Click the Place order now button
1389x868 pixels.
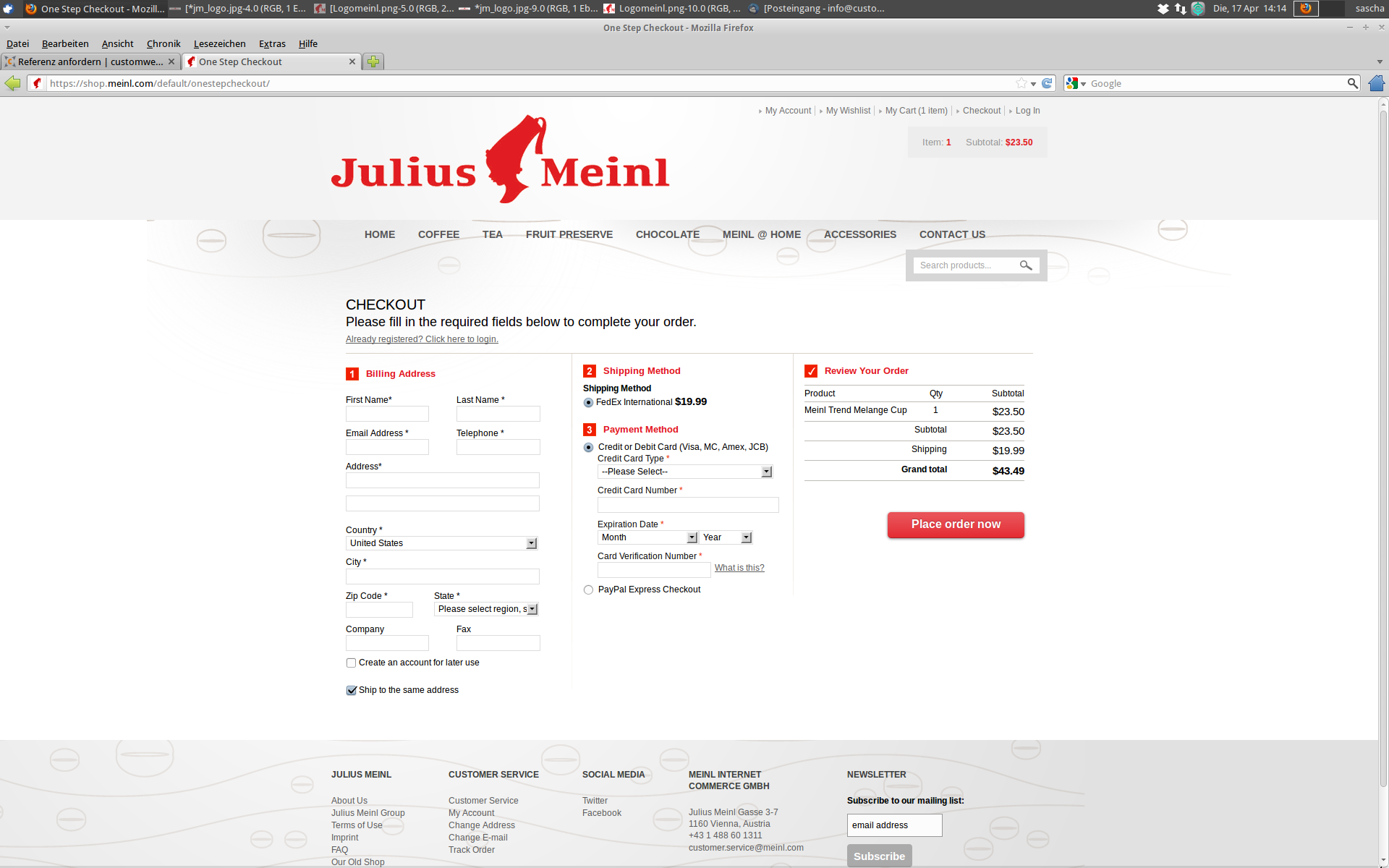pos(956,524)
